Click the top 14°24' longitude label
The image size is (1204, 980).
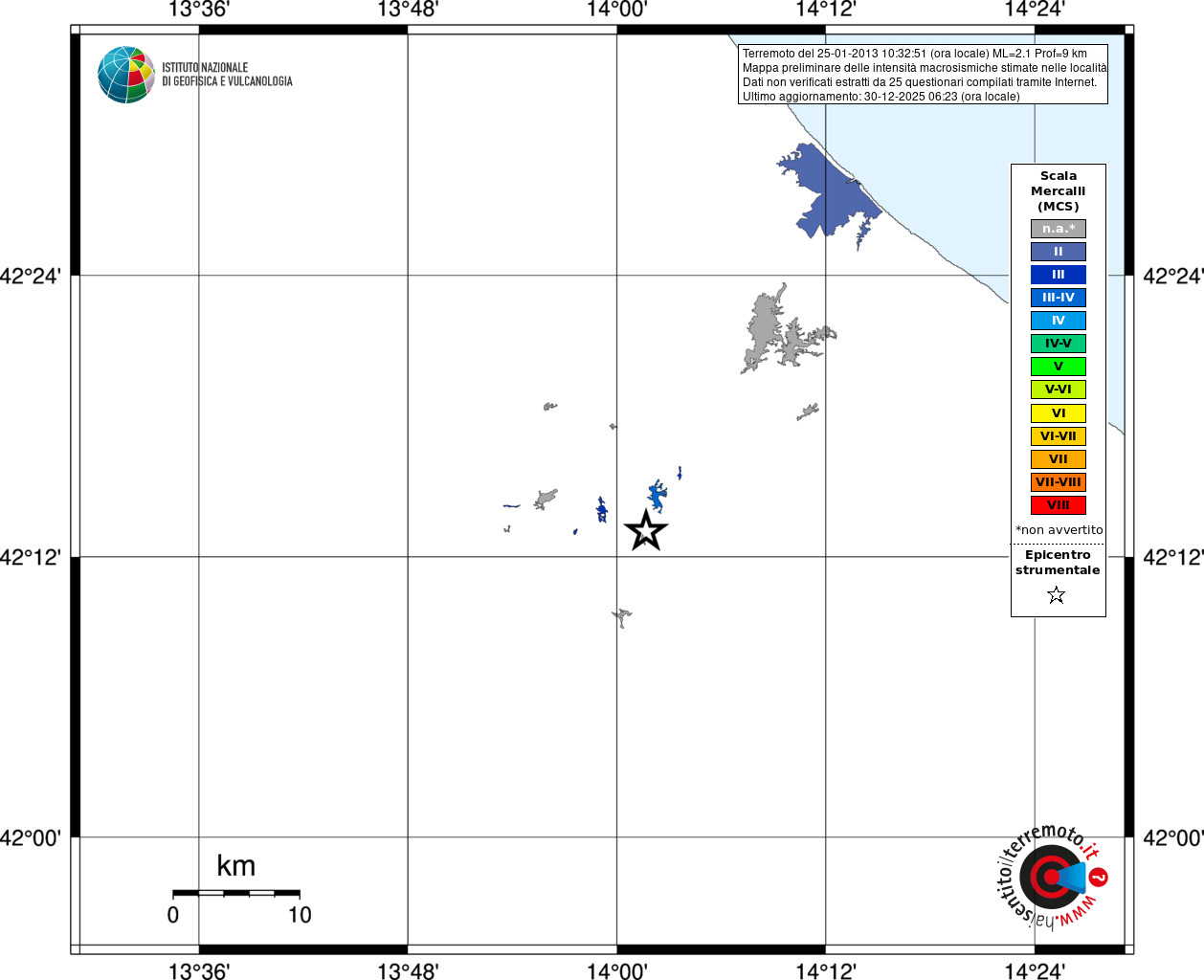[1035, 10]
